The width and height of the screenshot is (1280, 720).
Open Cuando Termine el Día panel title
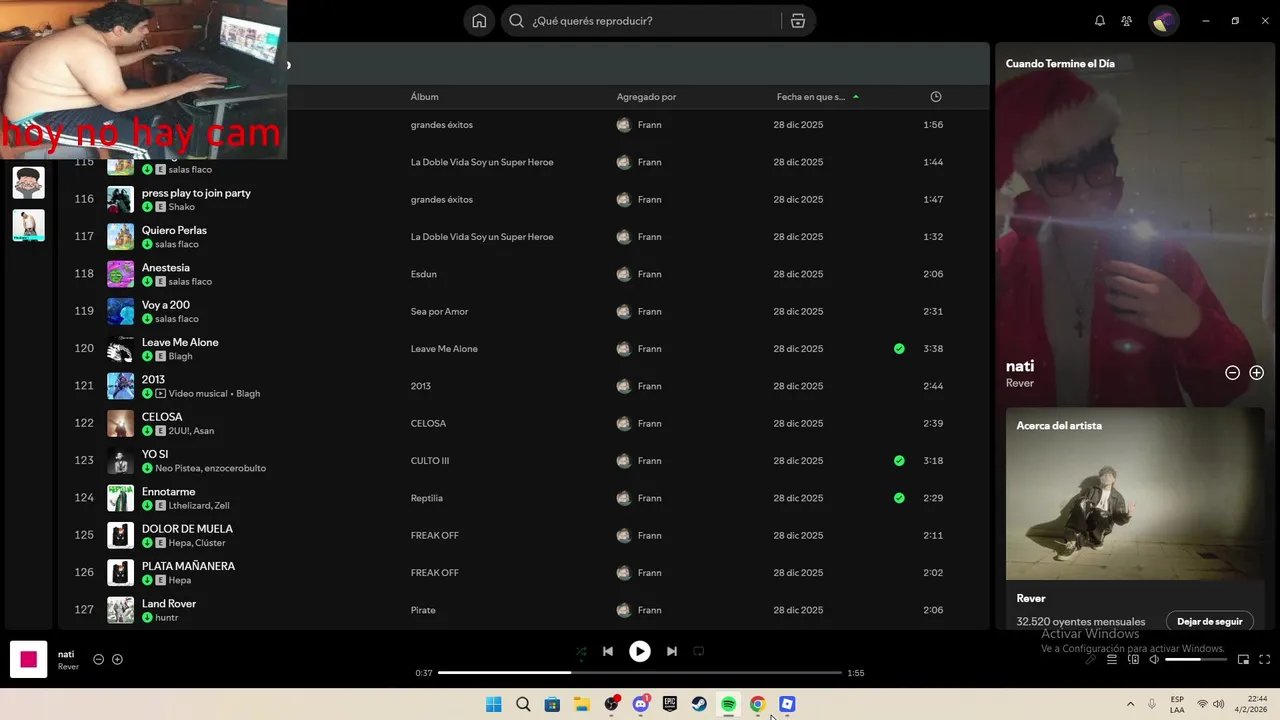coord(1060,64)
